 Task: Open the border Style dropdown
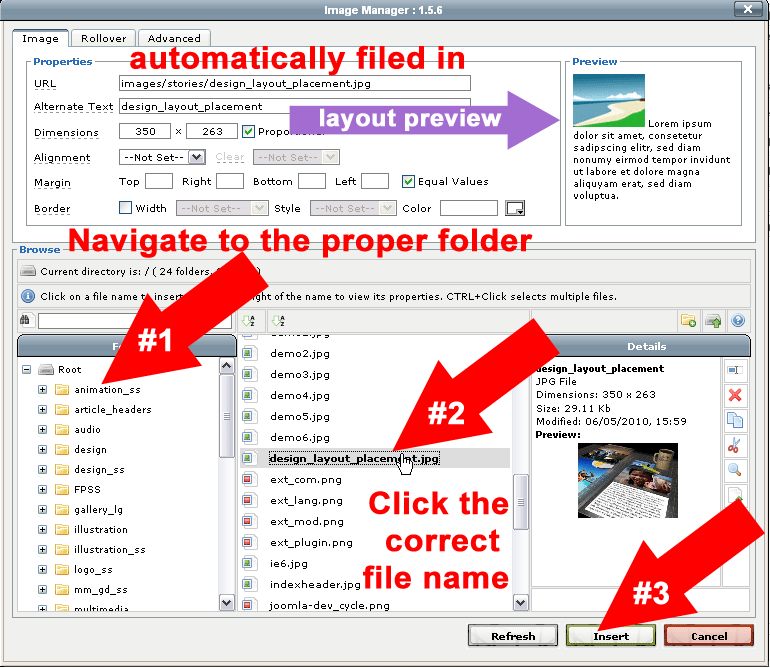[x=353, y=208]
